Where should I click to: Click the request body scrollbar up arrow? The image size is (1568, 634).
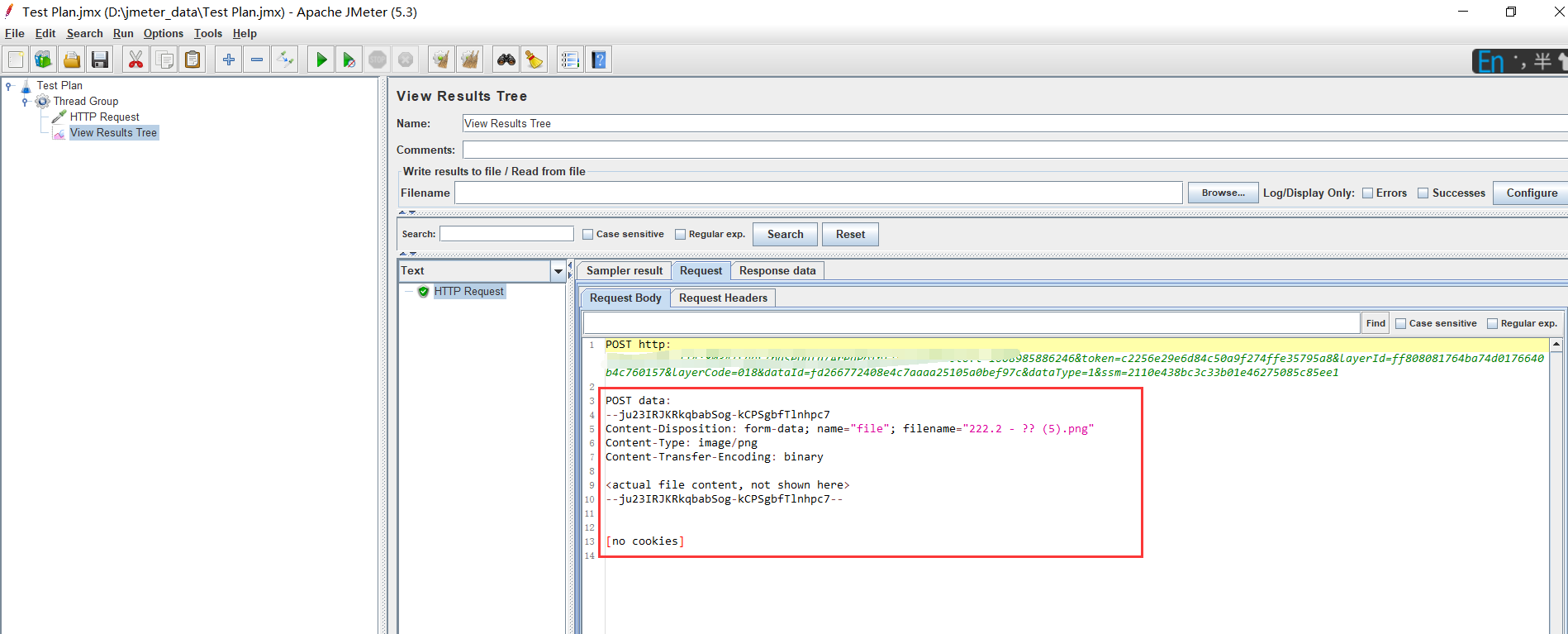pos(1556,344)
